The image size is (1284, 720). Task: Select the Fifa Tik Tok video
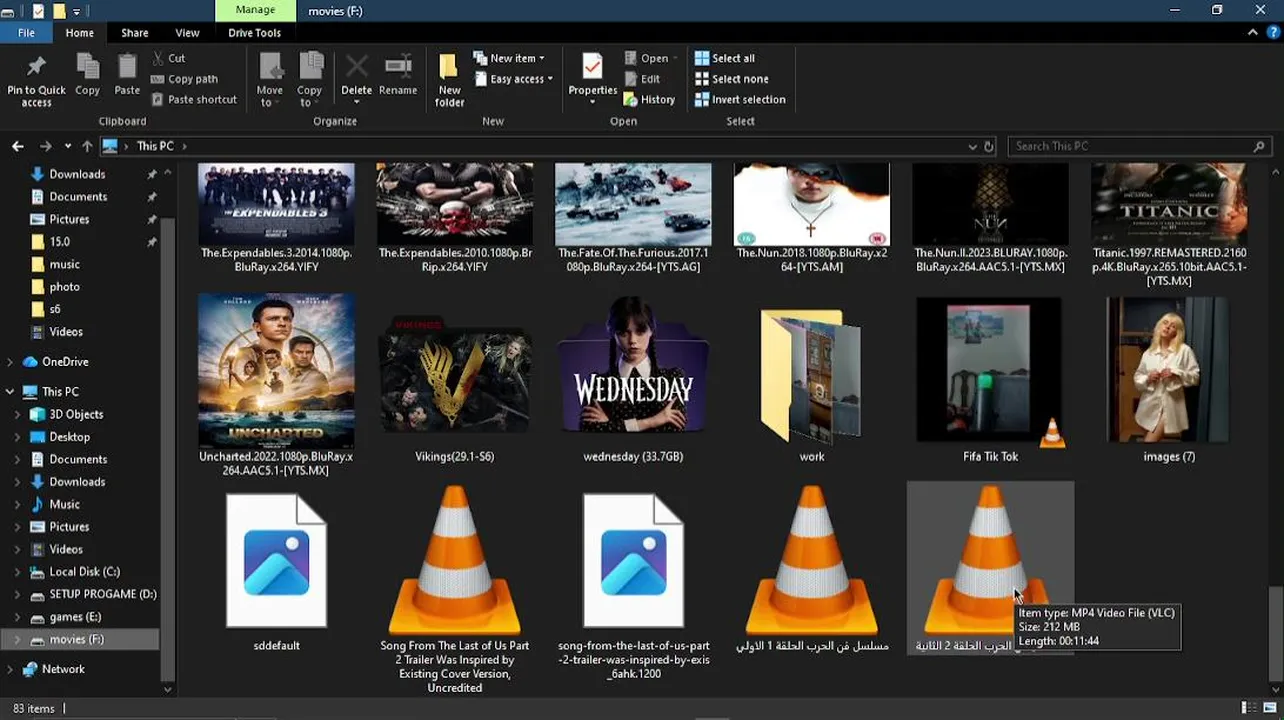[x=990, y=381]
